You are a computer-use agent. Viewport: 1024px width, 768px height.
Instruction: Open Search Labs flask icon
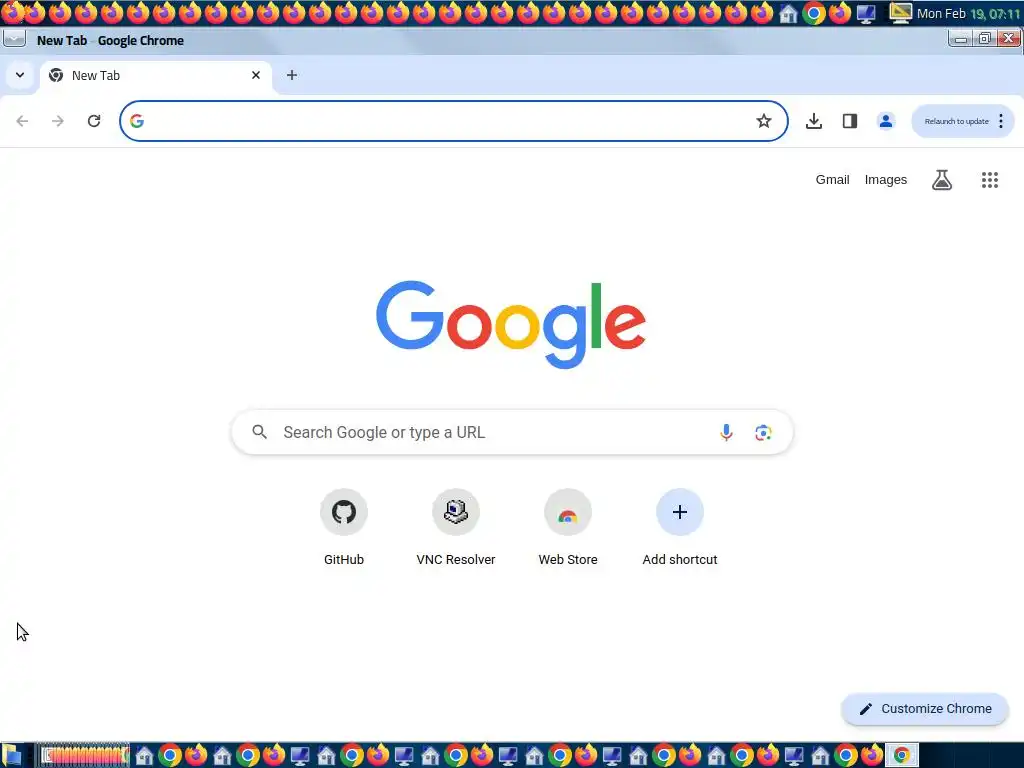pos(942,180)
